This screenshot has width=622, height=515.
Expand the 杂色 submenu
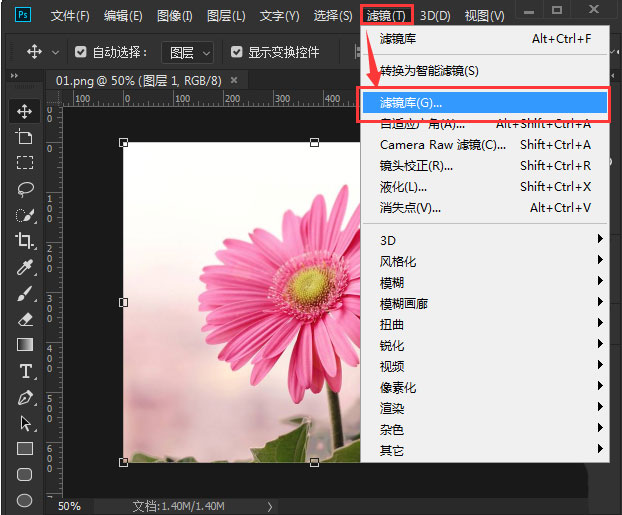coord(486,430)
